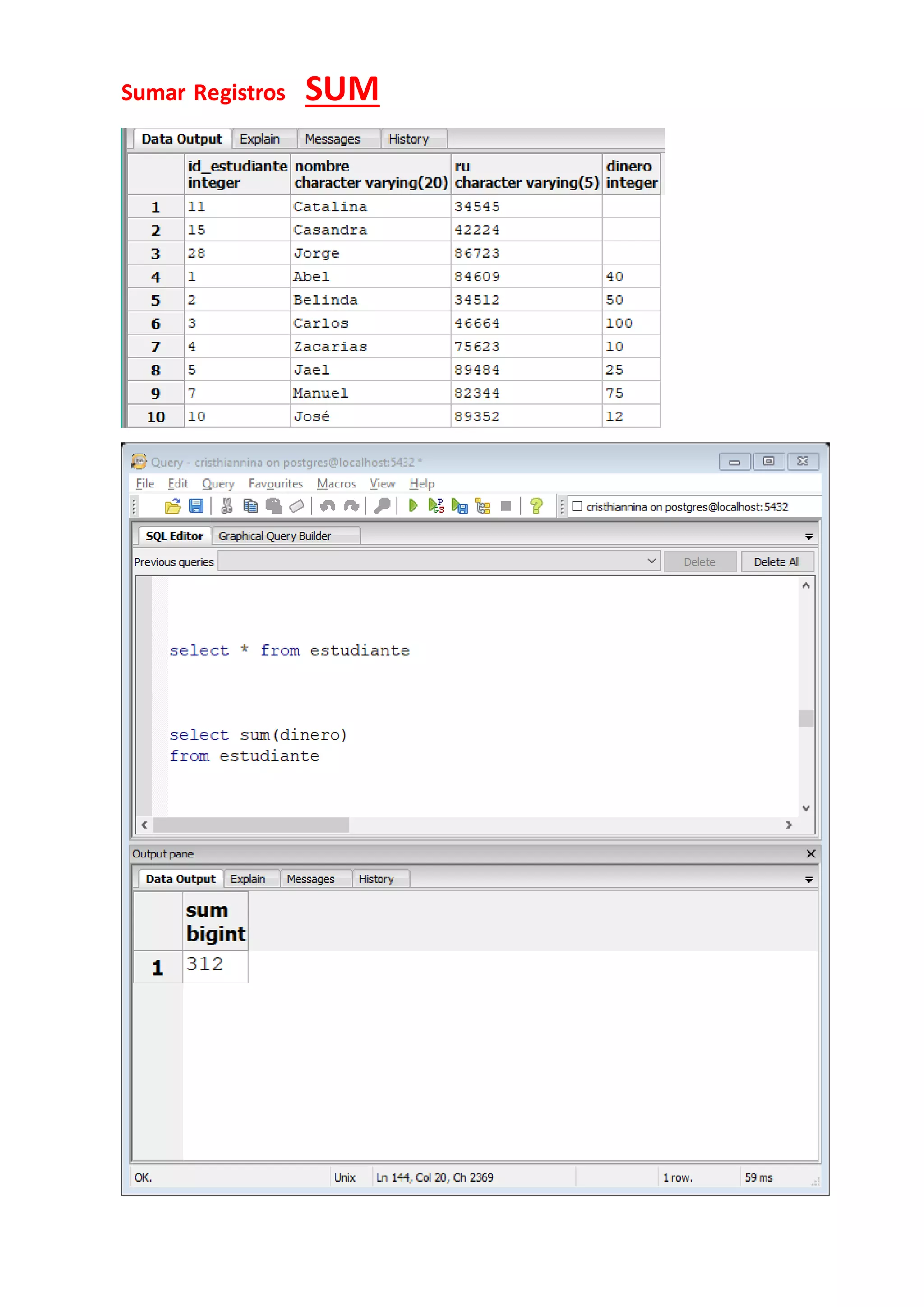Click the editor horizontal scrollbar left arrow
This screenshot has height=1307, width=924.
(144, 825)
